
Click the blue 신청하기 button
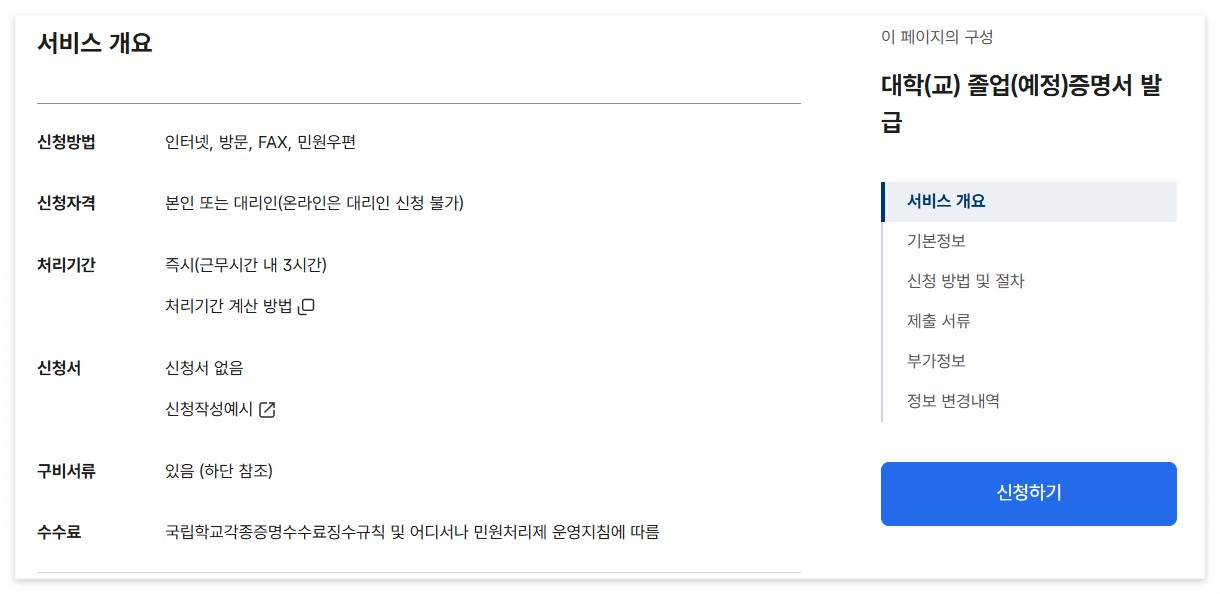tap(1028, 493)
